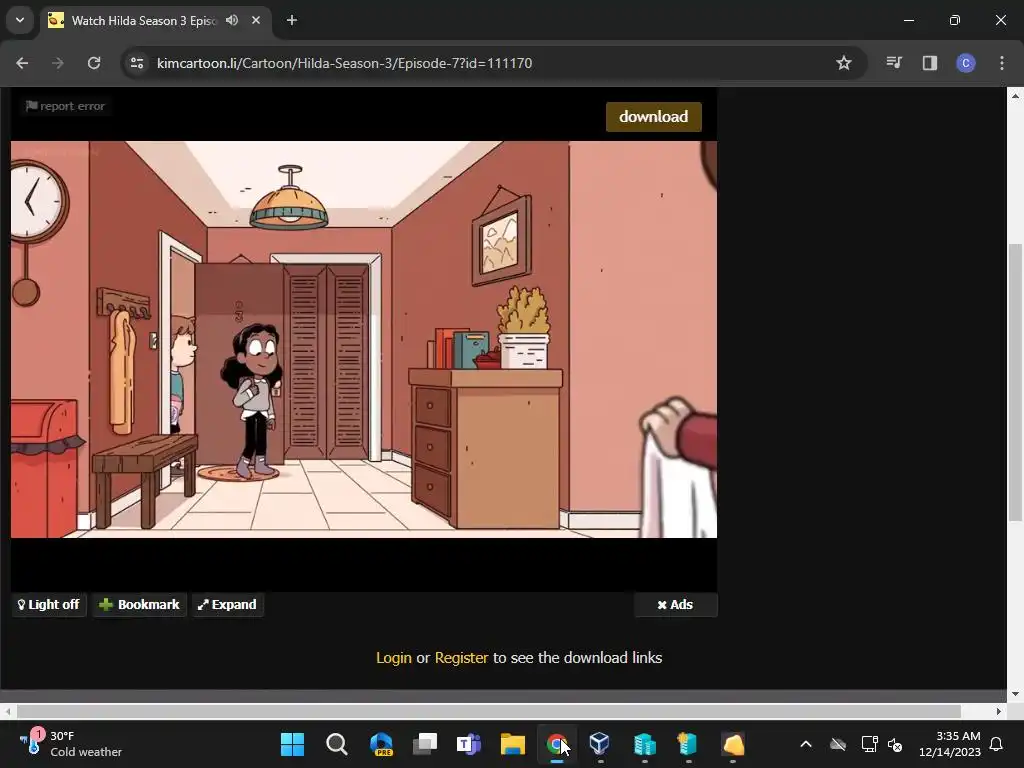Click the scroll down arrow
Image resolution: width=1024 pixels, height=768 pixels.
1015,694
